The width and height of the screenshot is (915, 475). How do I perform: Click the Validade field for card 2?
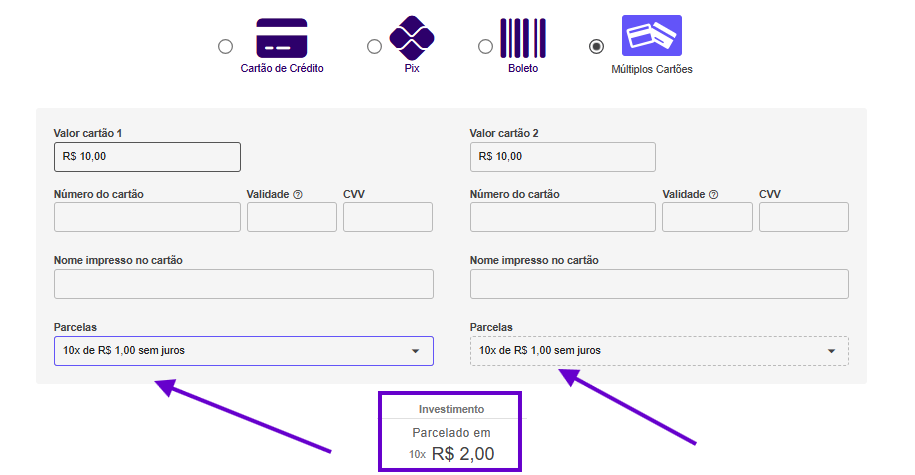click(707, 217)
